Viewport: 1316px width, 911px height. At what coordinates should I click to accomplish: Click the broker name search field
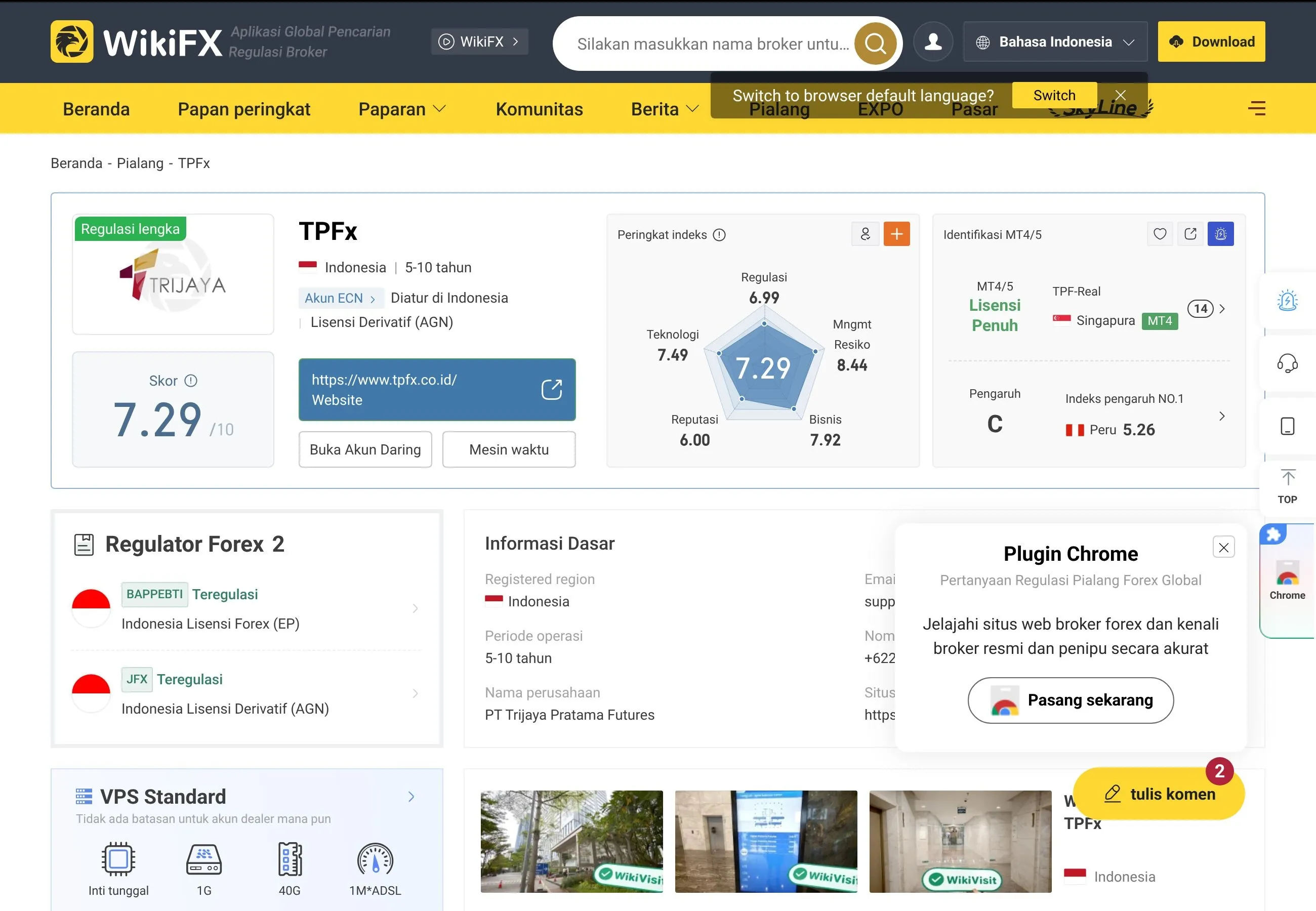[x=713, y=44]
